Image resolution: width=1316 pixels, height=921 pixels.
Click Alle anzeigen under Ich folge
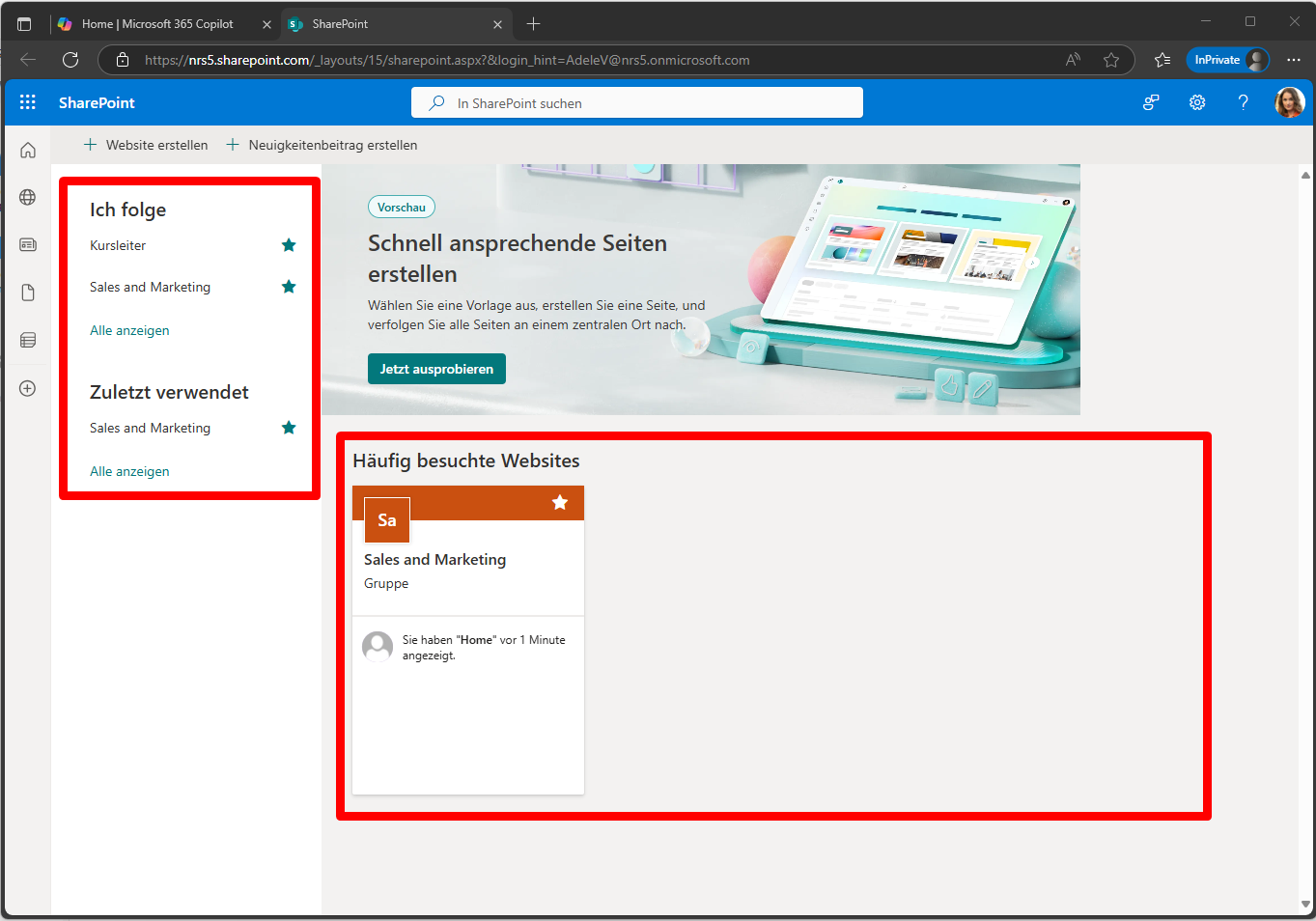click(x=129, y=330)
